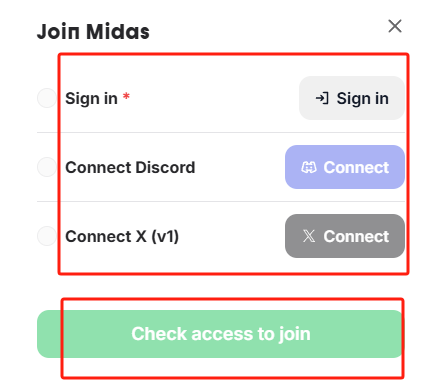The height and width of the screenshot is (381, 433).
Task: Click the Sign in text inside the gray button
Action: click(363, 99)
